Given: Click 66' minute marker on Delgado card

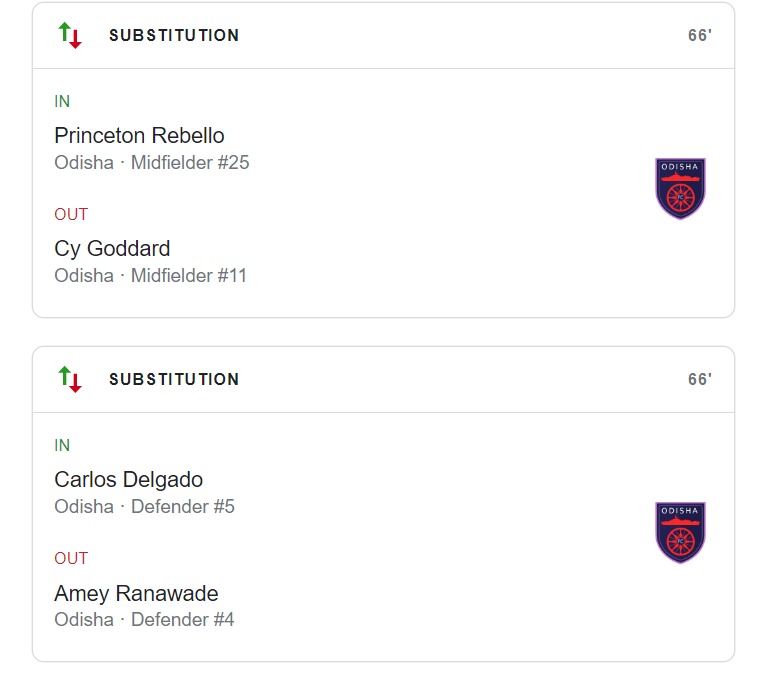Looking at the screenshot, I should pyautogui.click(x=699, y=380).
